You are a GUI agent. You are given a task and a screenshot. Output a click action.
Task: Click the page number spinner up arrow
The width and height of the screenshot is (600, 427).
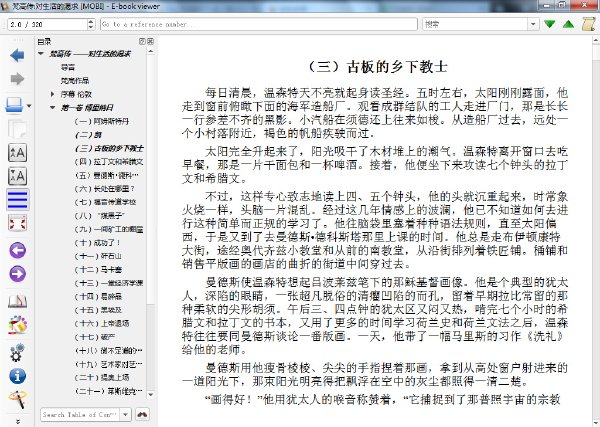click(91, 21)
